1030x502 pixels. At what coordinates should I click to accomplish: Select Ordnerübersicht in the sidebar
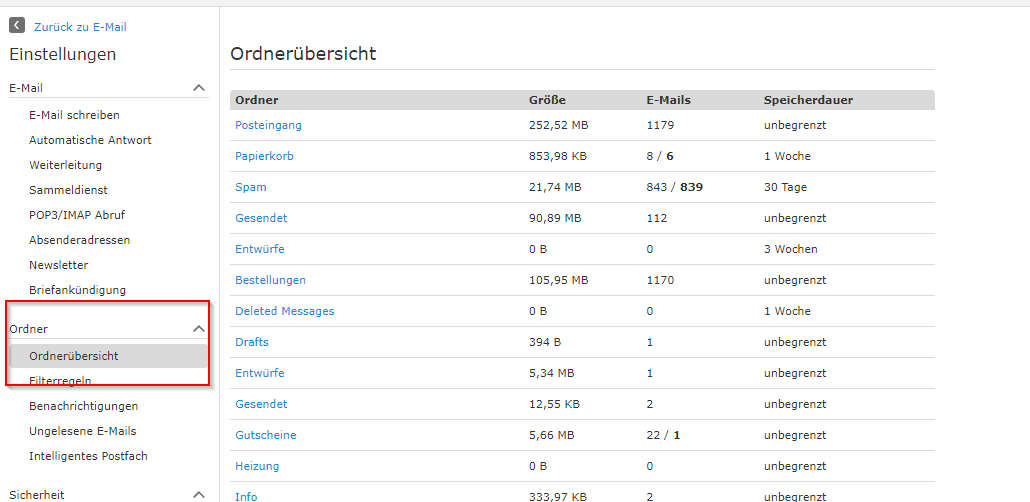pyautogui.click(x=74, y=356)
